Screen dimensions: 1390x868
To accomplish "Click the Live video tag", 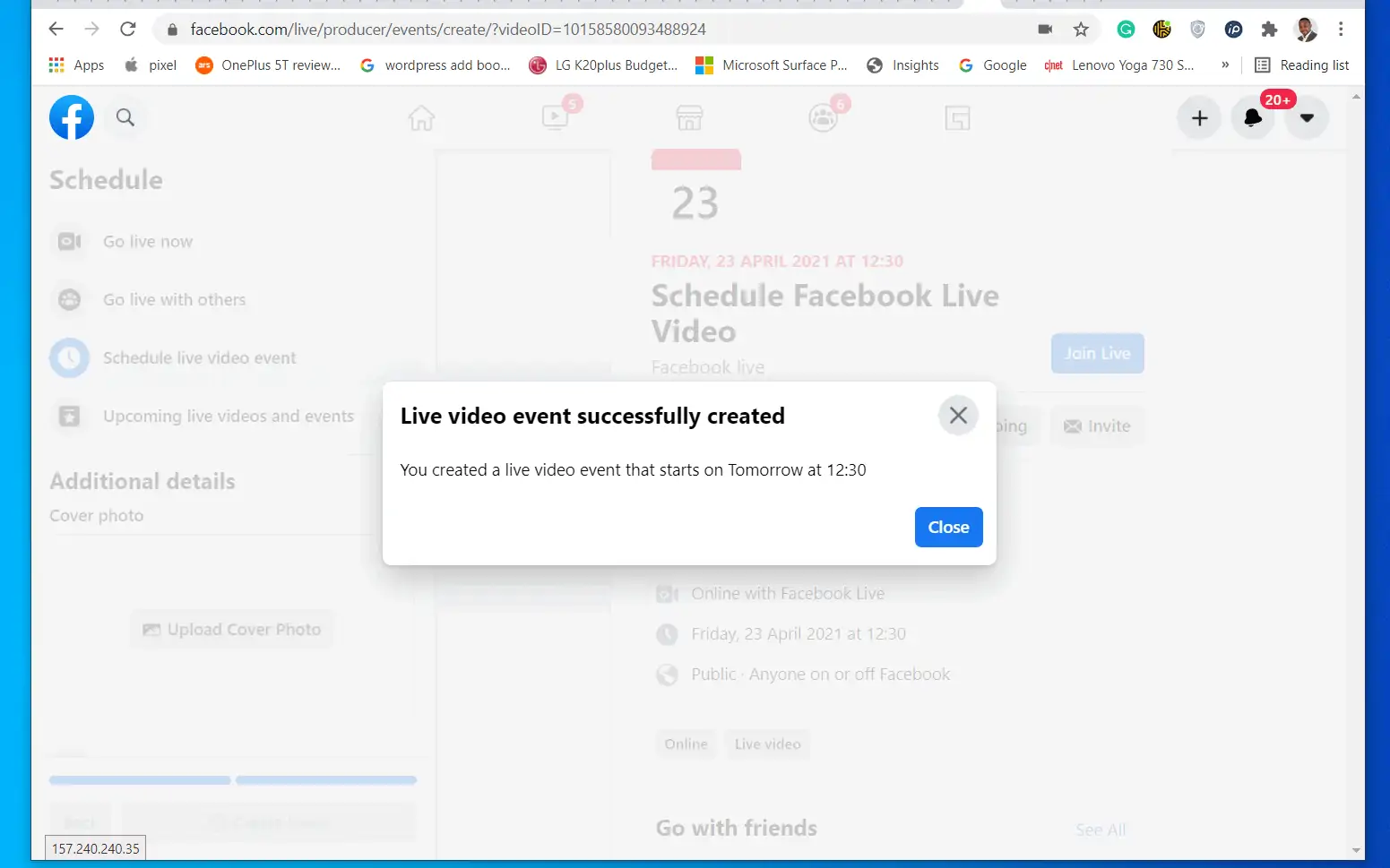I will click(768, 744).
